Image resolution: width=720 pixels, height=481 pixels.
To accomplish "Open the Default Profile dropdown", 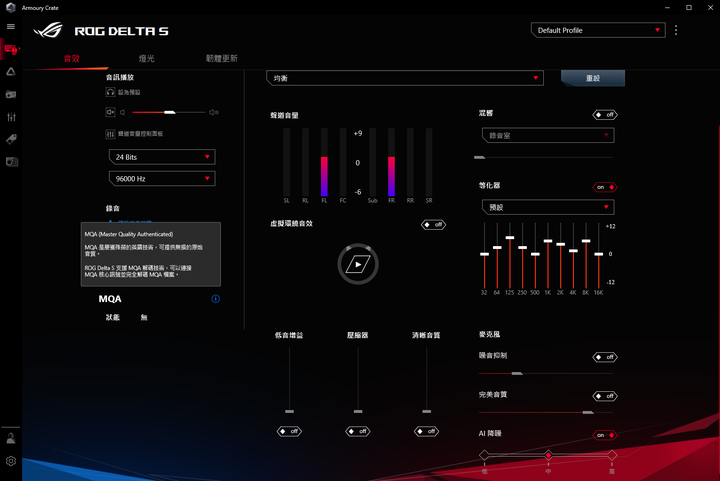I will (x=598, y=30).
